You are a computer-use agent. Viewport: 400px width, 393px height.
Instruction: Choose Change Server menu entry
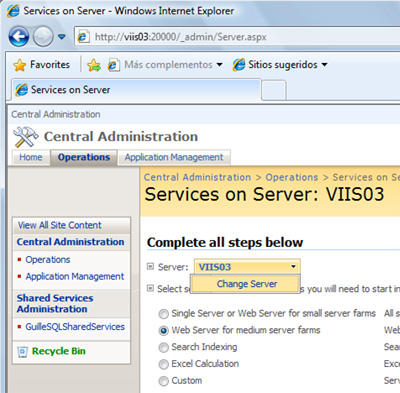tap(247, 284)
